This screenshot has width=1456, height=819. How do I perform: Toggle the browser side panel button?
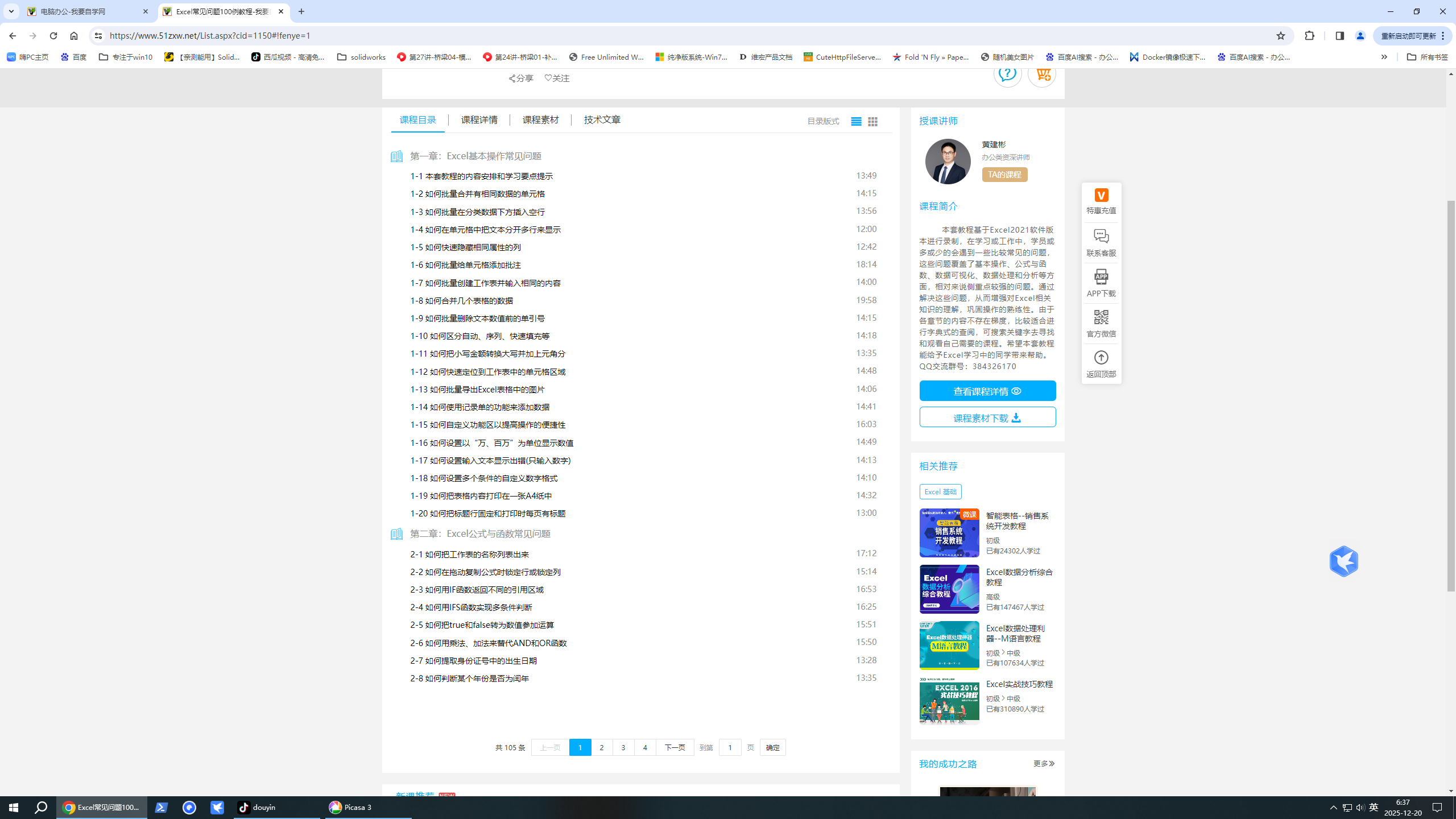(1339, 36)
